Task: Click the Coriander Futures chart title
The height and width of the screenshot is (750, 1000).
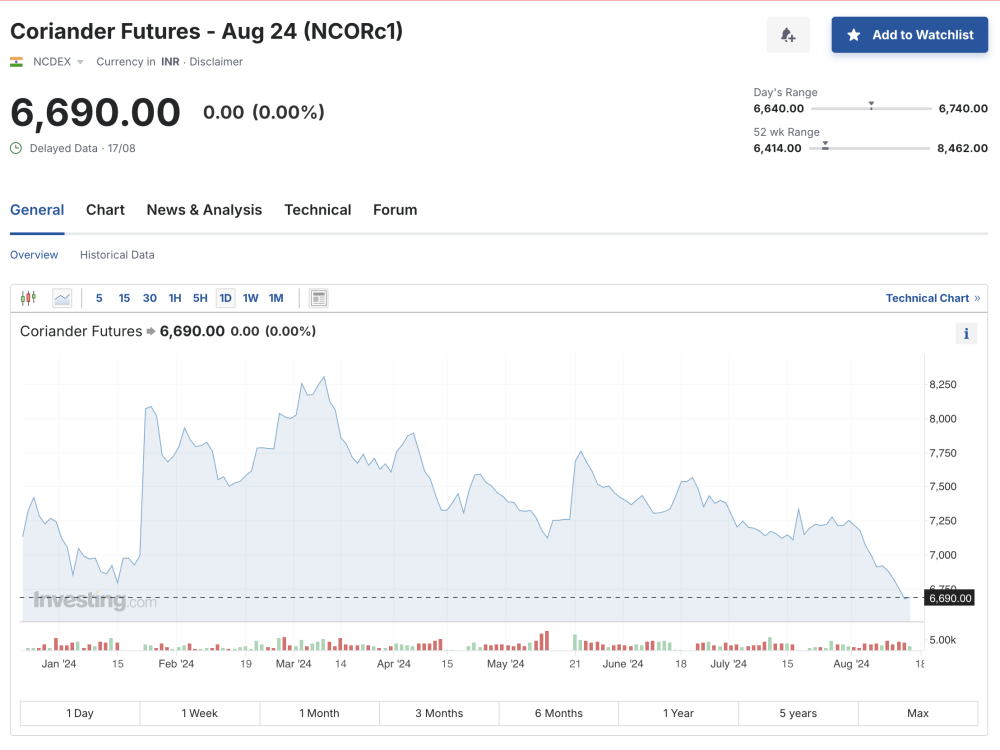Action: coord(81,331)
